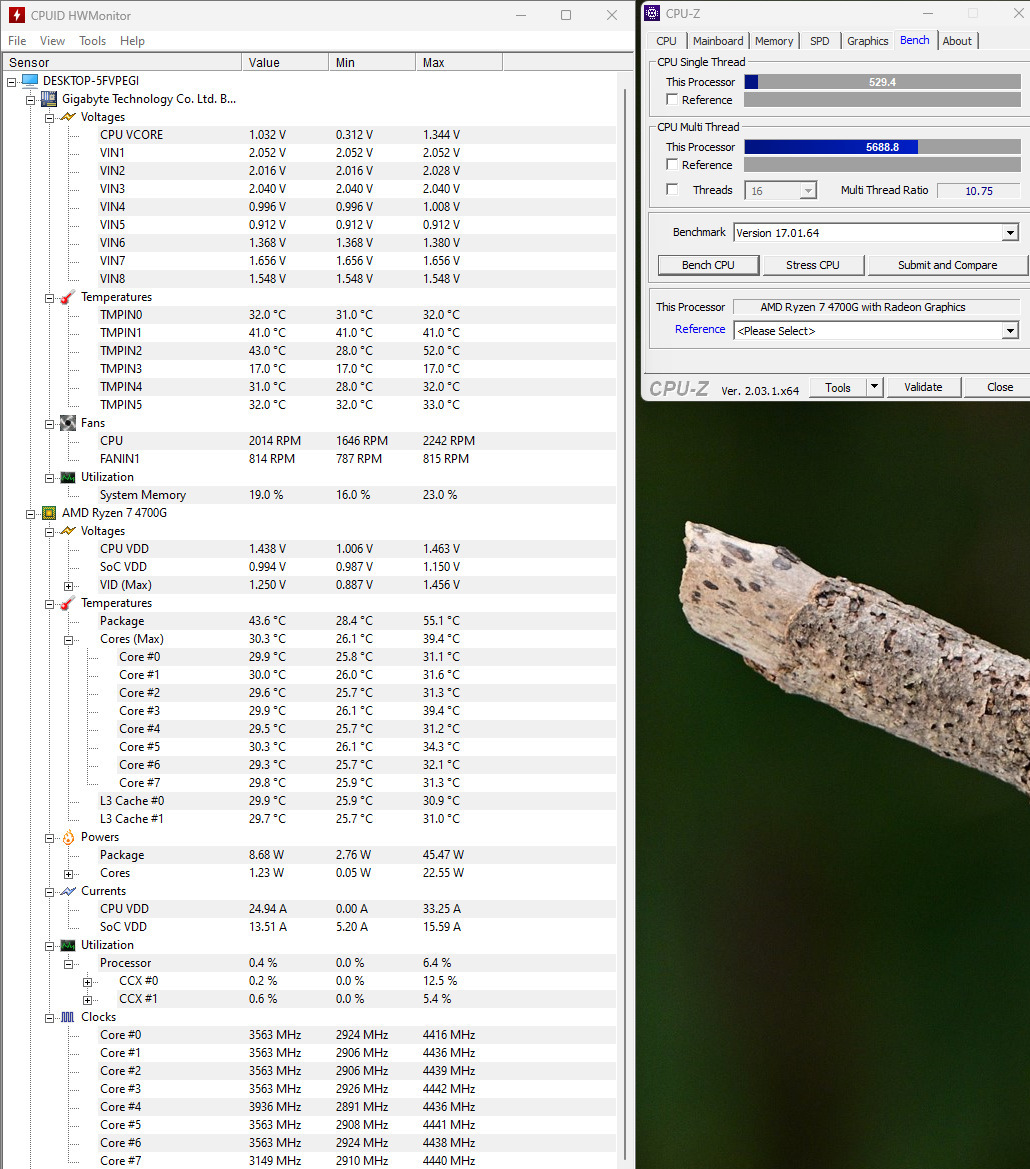Click the AMD Ryzen 7 4700G chip icon
This screenshot has height=1169, width=1030.
[49, 513]
